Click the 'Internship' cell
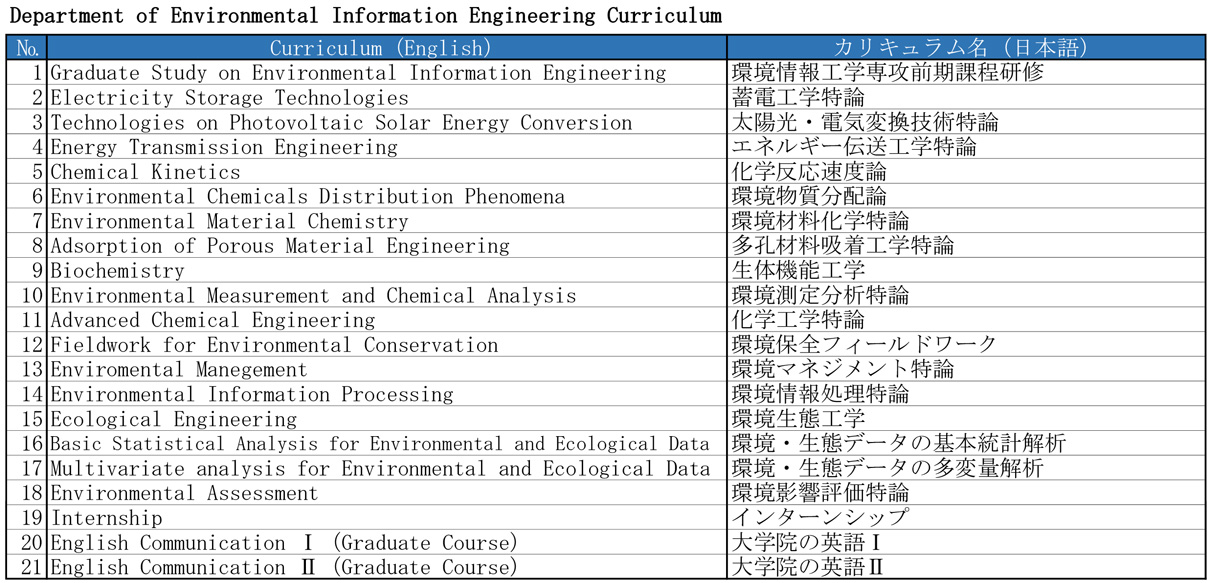1210x583 pixels. click(387, 519)
